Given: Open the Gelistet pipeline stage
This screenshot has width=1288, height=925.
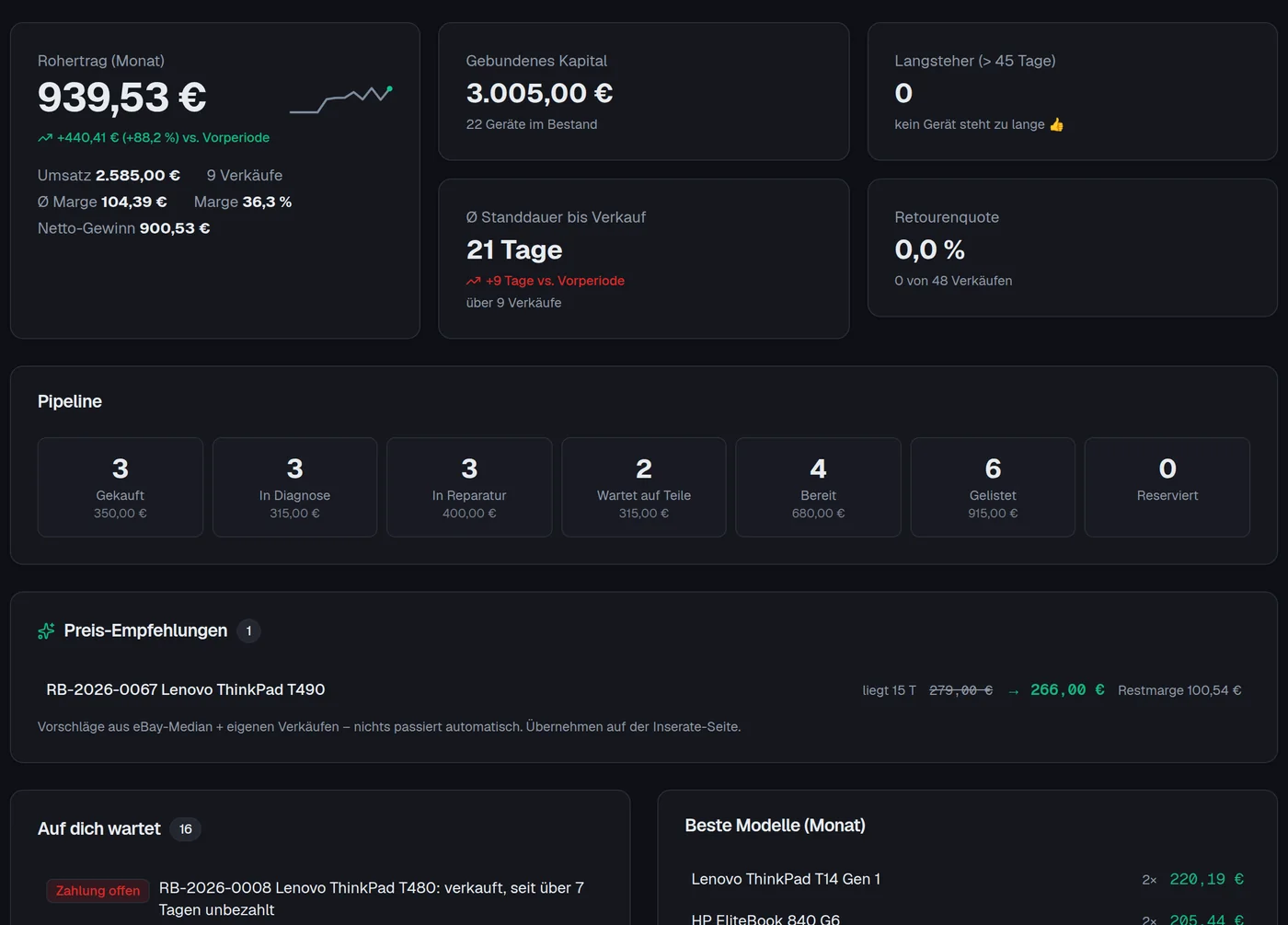Looking at the screenshot, I should (993, 487).
